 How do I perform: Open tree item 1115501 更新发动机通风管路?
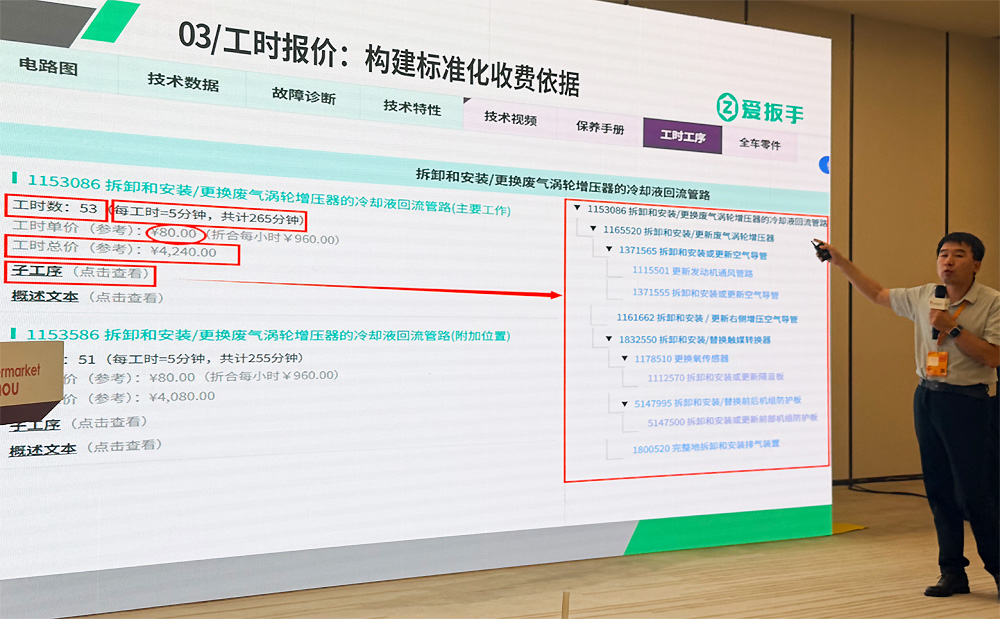point(693,272)
